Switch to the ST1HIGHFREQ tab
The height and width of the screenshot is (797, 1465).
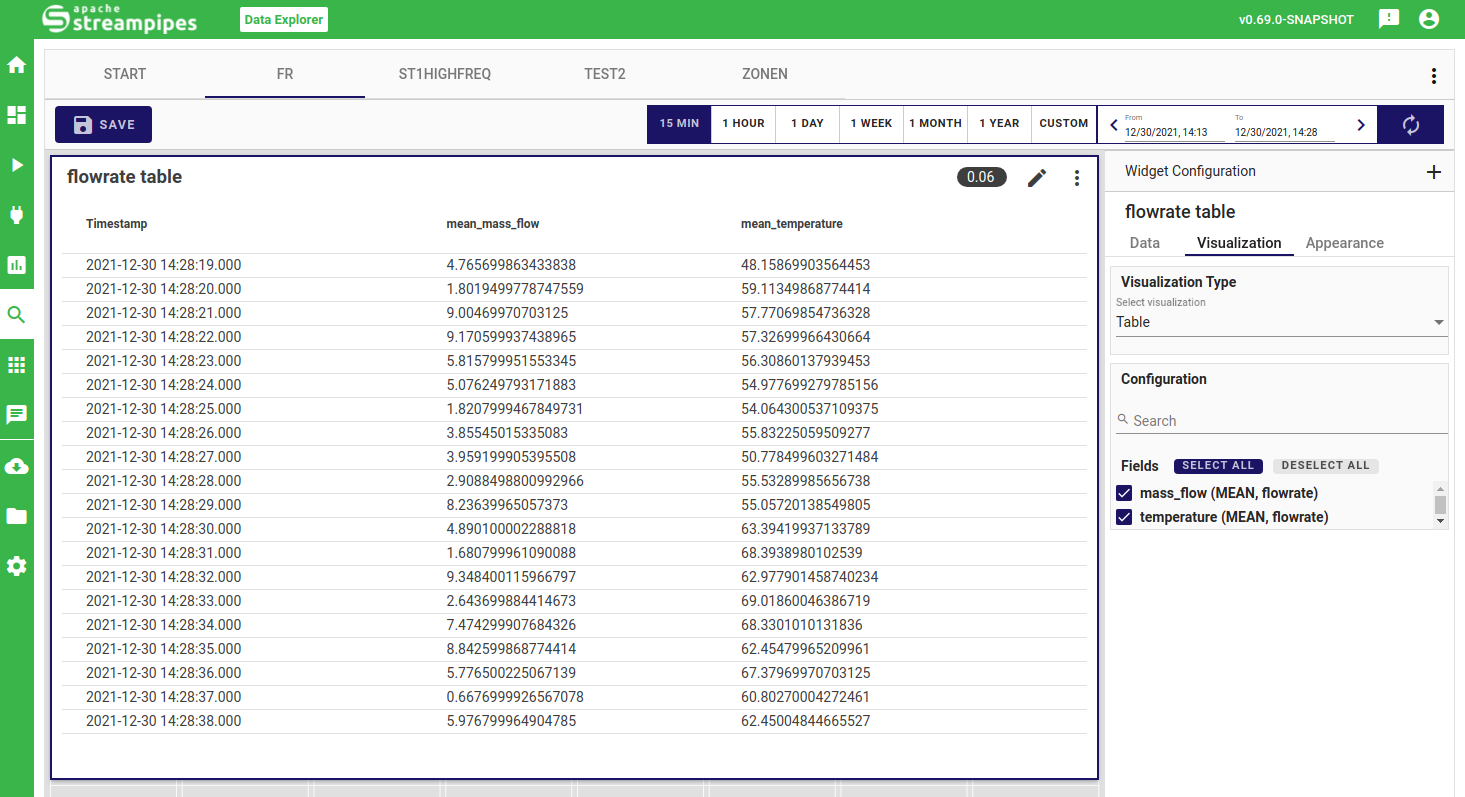coord(444,74)
